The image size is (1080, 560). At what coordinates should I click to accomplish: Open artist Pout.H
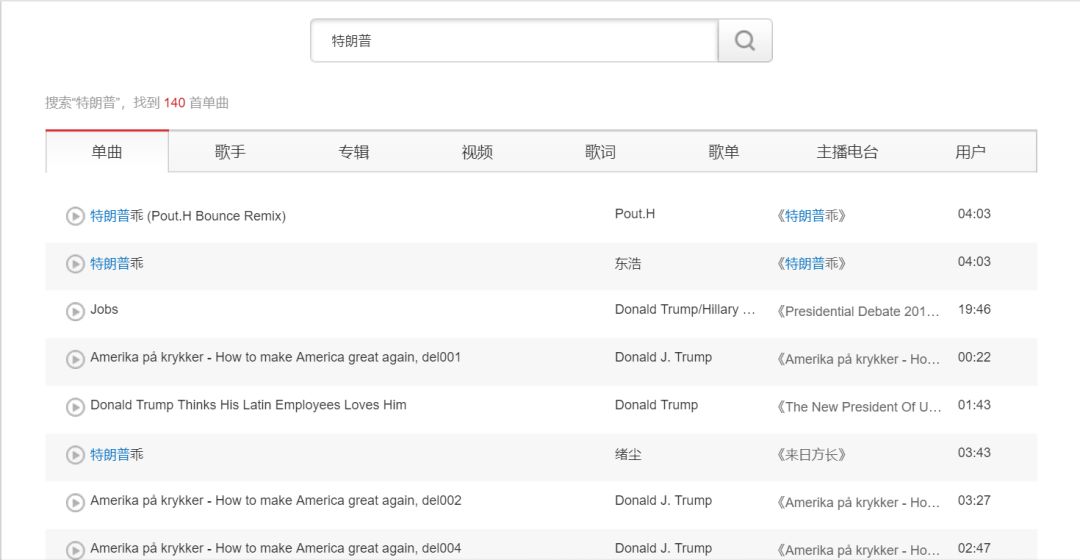click(x=635, y=214)
